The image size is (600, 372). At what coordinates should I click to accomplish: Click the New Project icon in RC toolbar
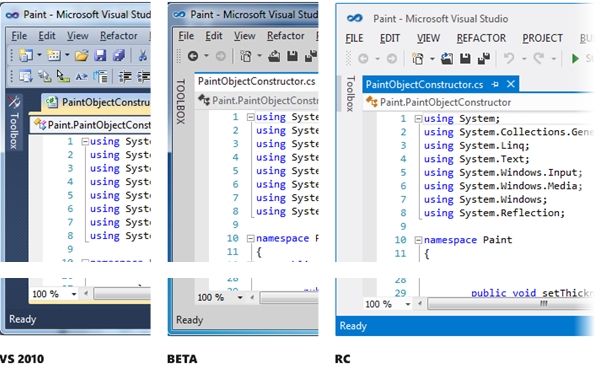click(418, 59)
